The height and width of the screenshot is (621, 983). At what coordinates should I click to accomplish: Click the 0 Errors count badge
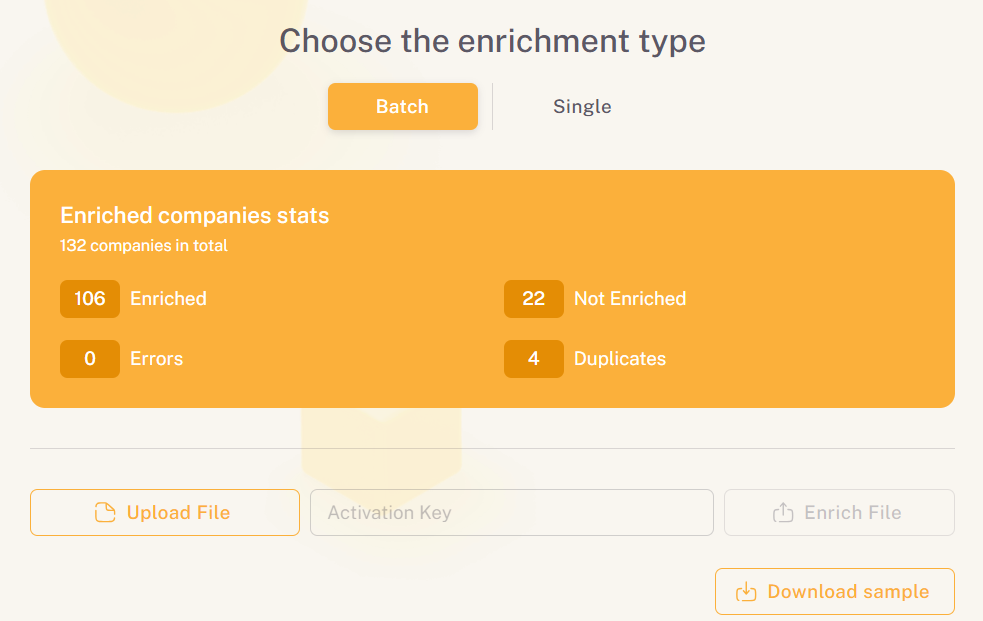89,358
